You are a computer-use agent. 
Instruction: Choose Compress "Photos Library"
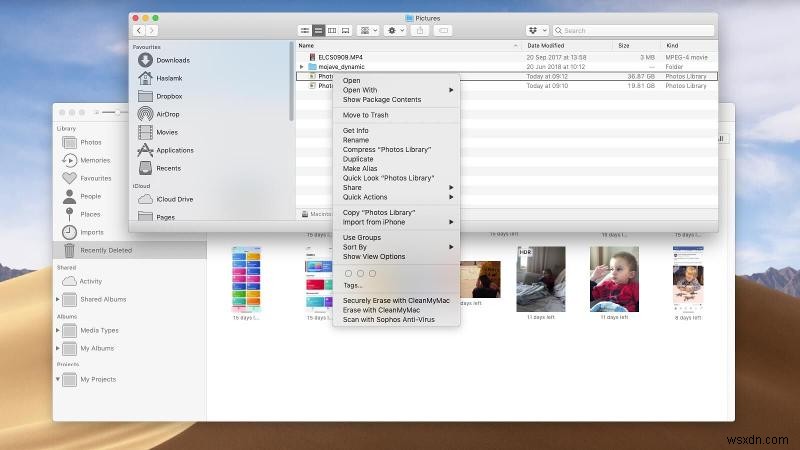pyautogui.click(x=396, y=149)
